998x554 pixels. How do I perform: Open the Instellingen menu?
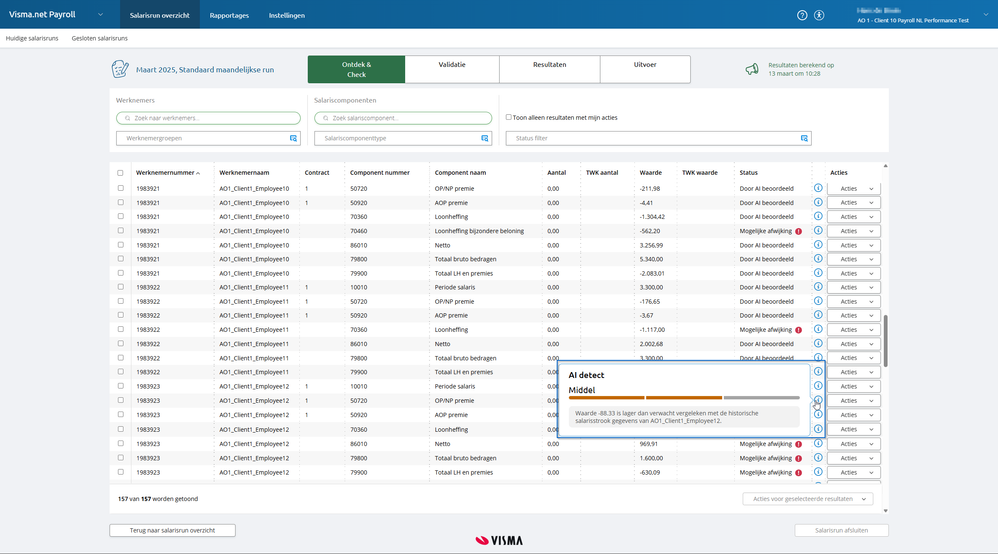click(286, 15)
